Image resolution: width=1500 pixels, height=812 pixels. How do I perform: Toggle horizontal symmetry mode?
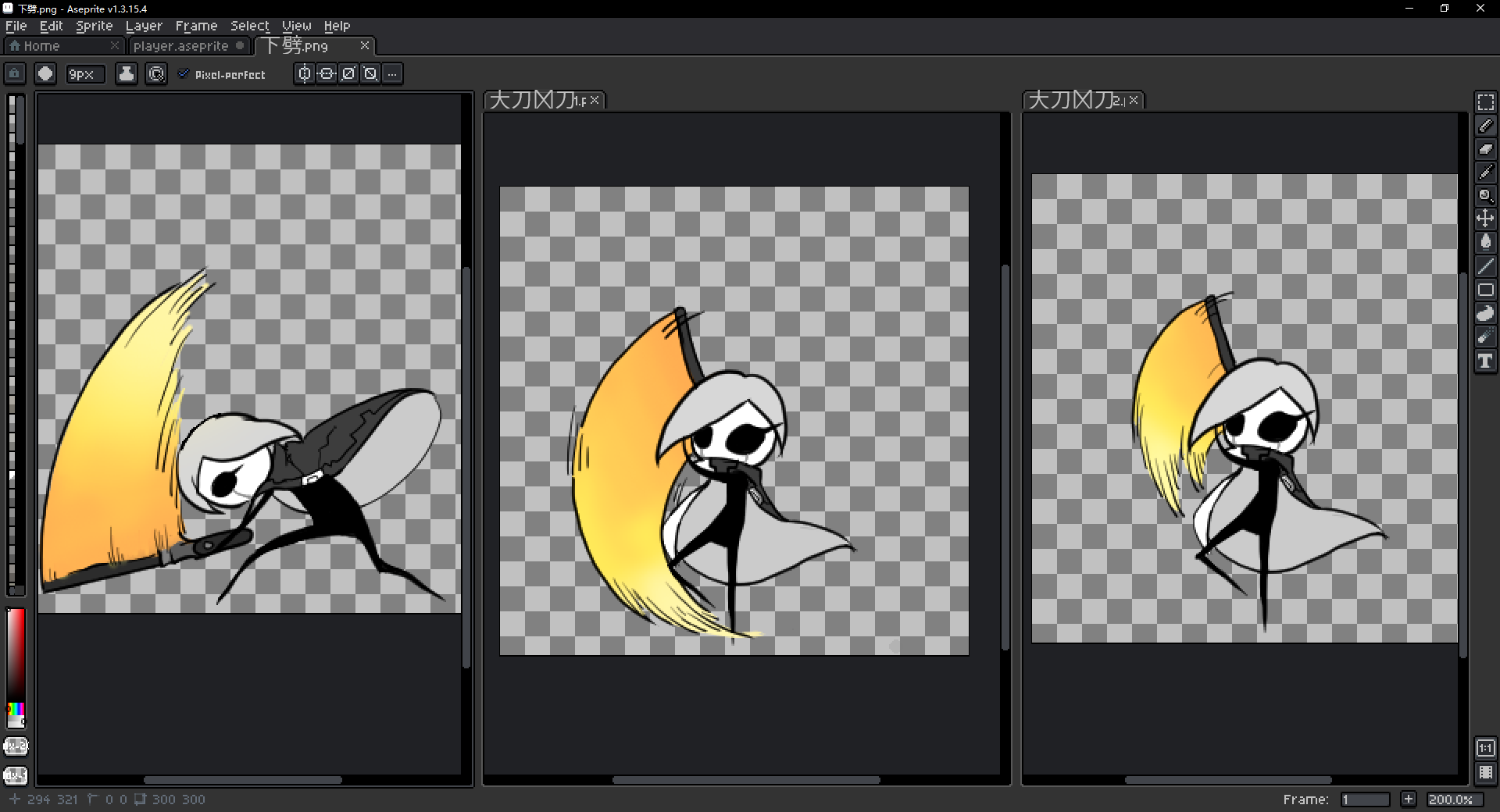(305, 74)
